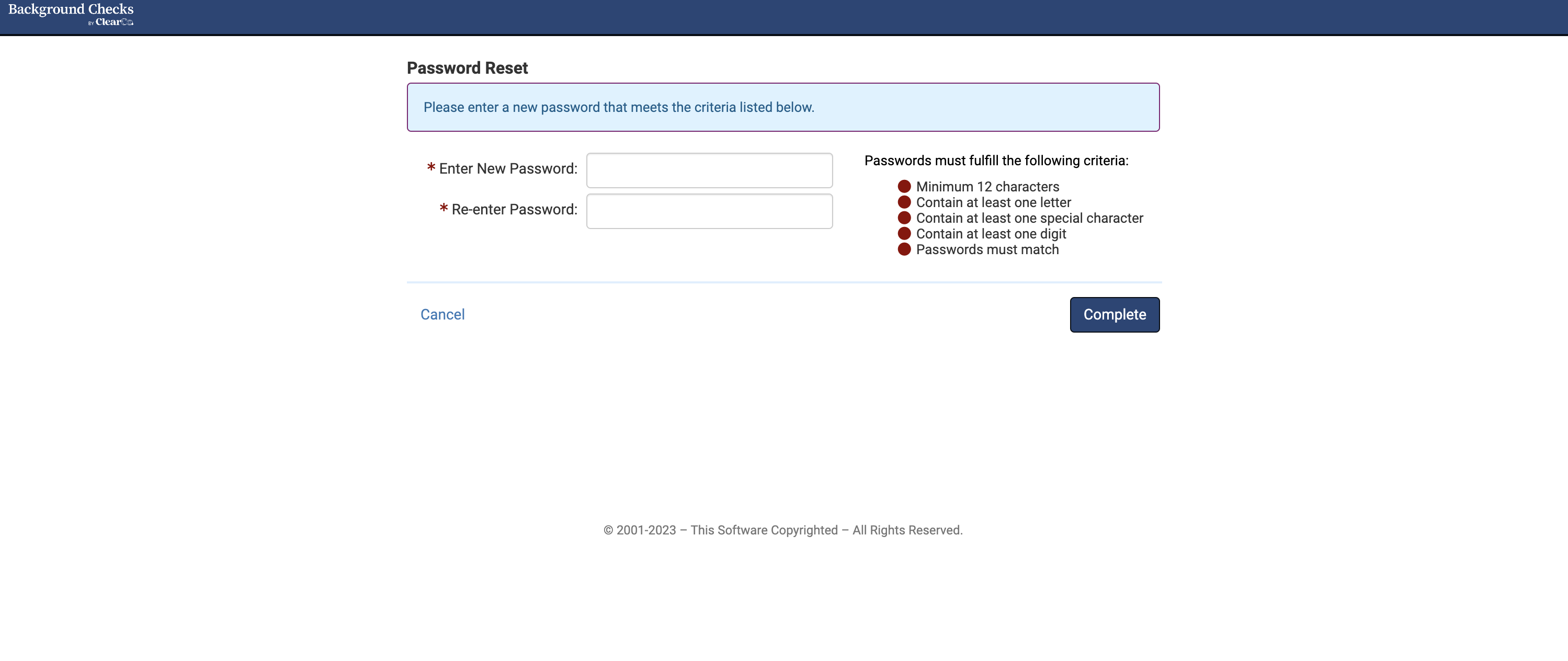Click the red indicator beside one special character
Image resolution: width=1568 pixels, height=661 pixels.
point(904,218)
